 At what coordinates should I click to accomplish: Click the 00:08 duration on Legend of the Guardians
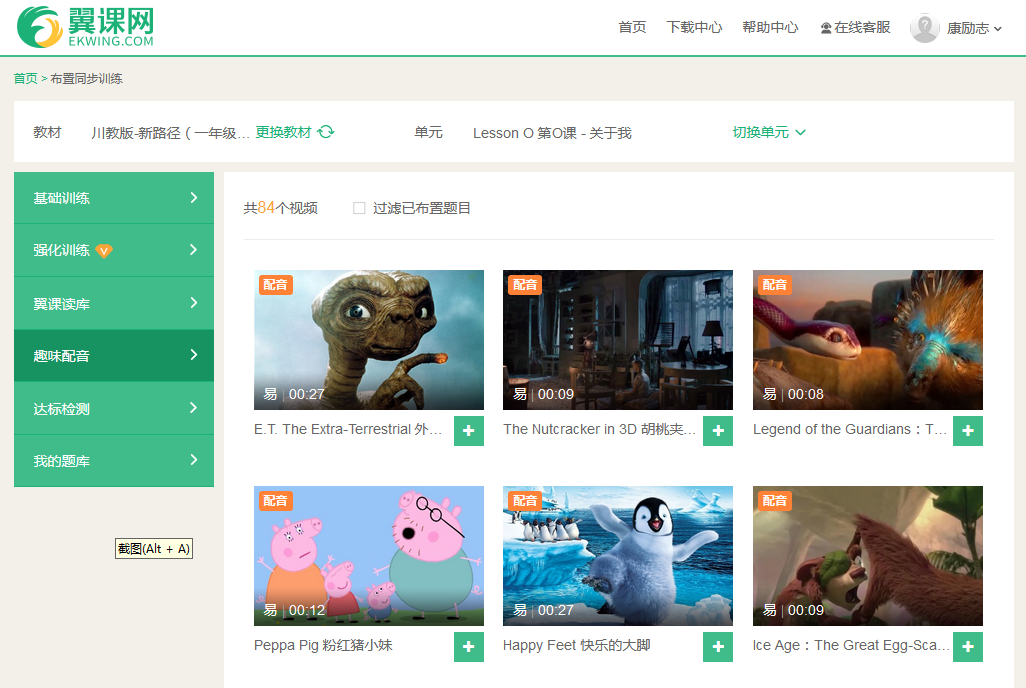pos(805,394)
